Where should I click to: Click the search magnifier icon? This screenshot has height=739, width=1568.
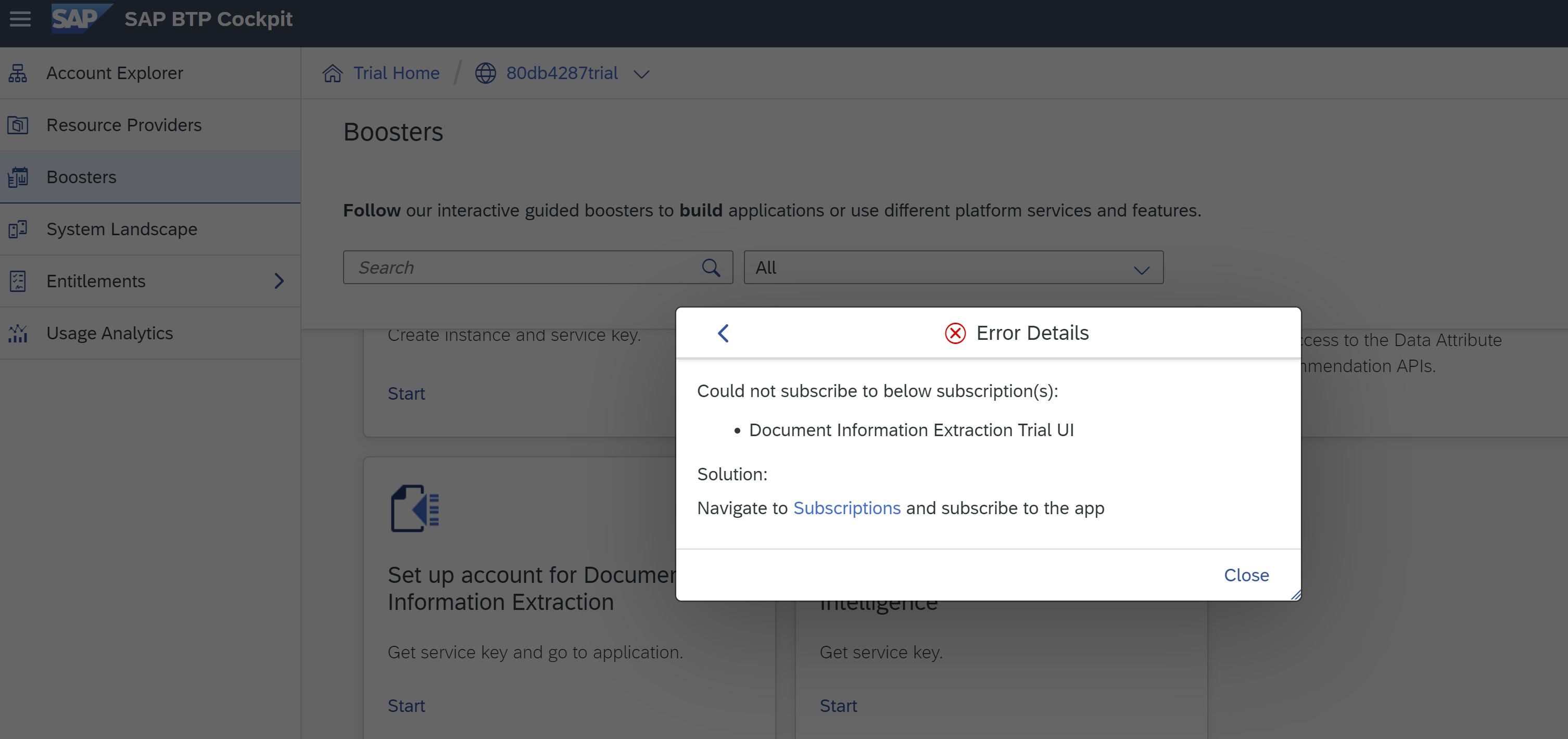711,267
